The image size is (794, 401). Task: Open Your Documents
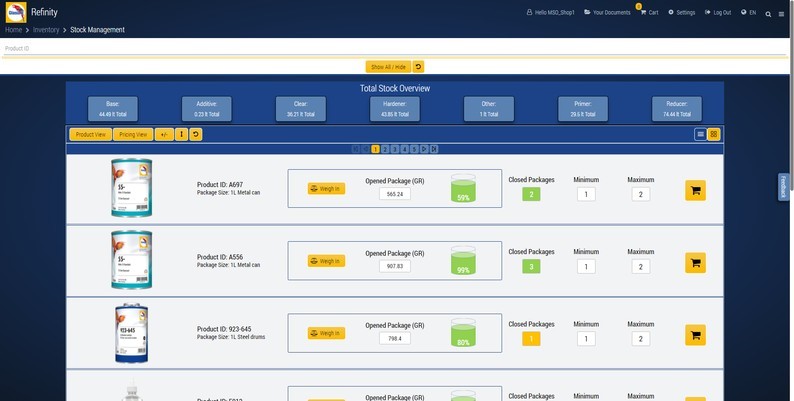click(x=607, y=12)
